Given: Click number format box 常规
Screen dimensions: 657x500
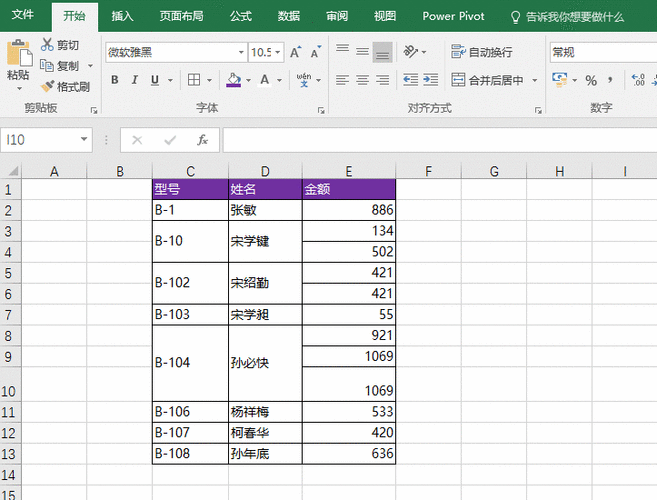Looking at the screenshot, I should [x=603, y=52].
